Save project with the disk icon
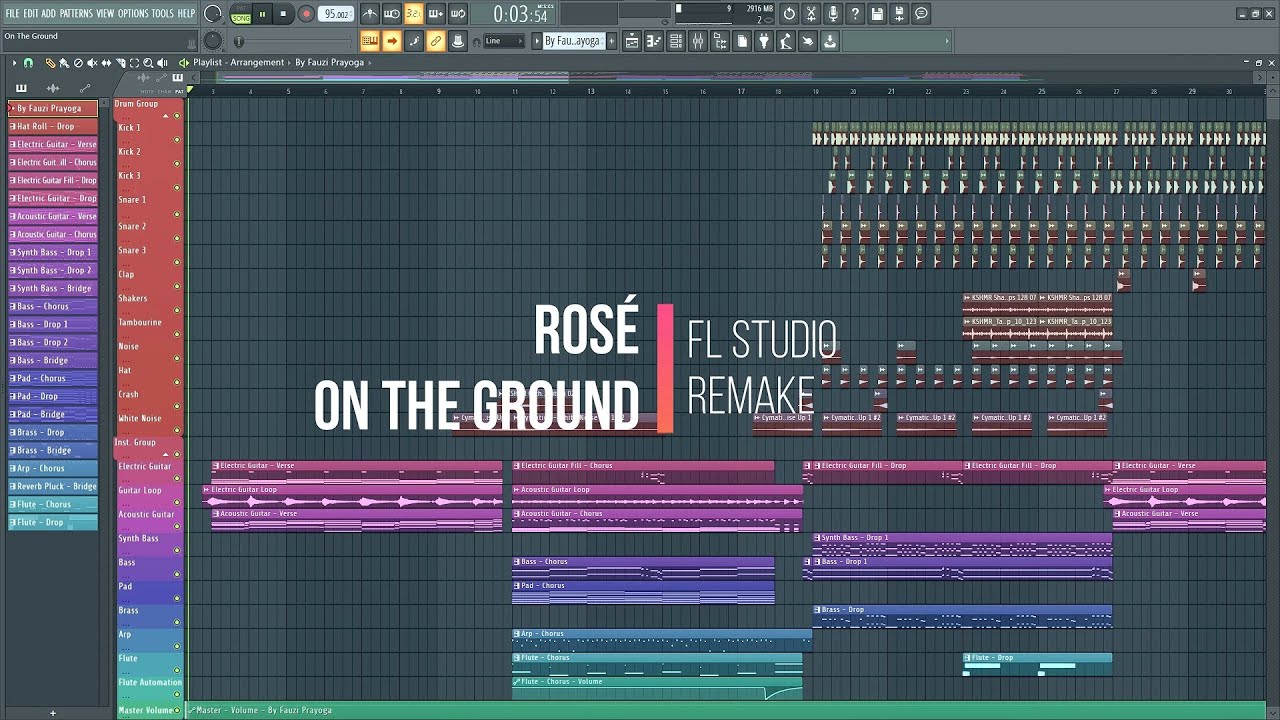 click(x=877, y=14)
